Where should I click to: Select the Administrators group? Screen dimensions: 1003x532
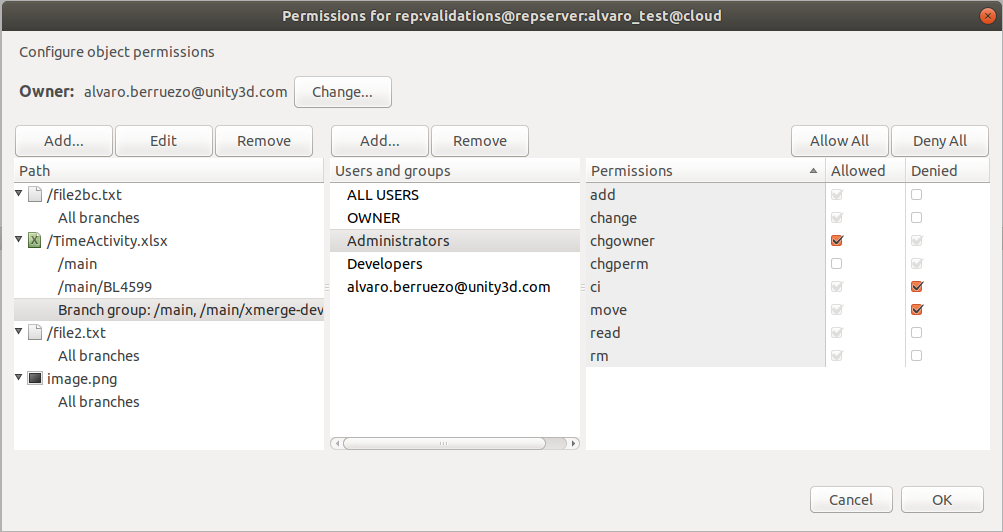(455, 240)
